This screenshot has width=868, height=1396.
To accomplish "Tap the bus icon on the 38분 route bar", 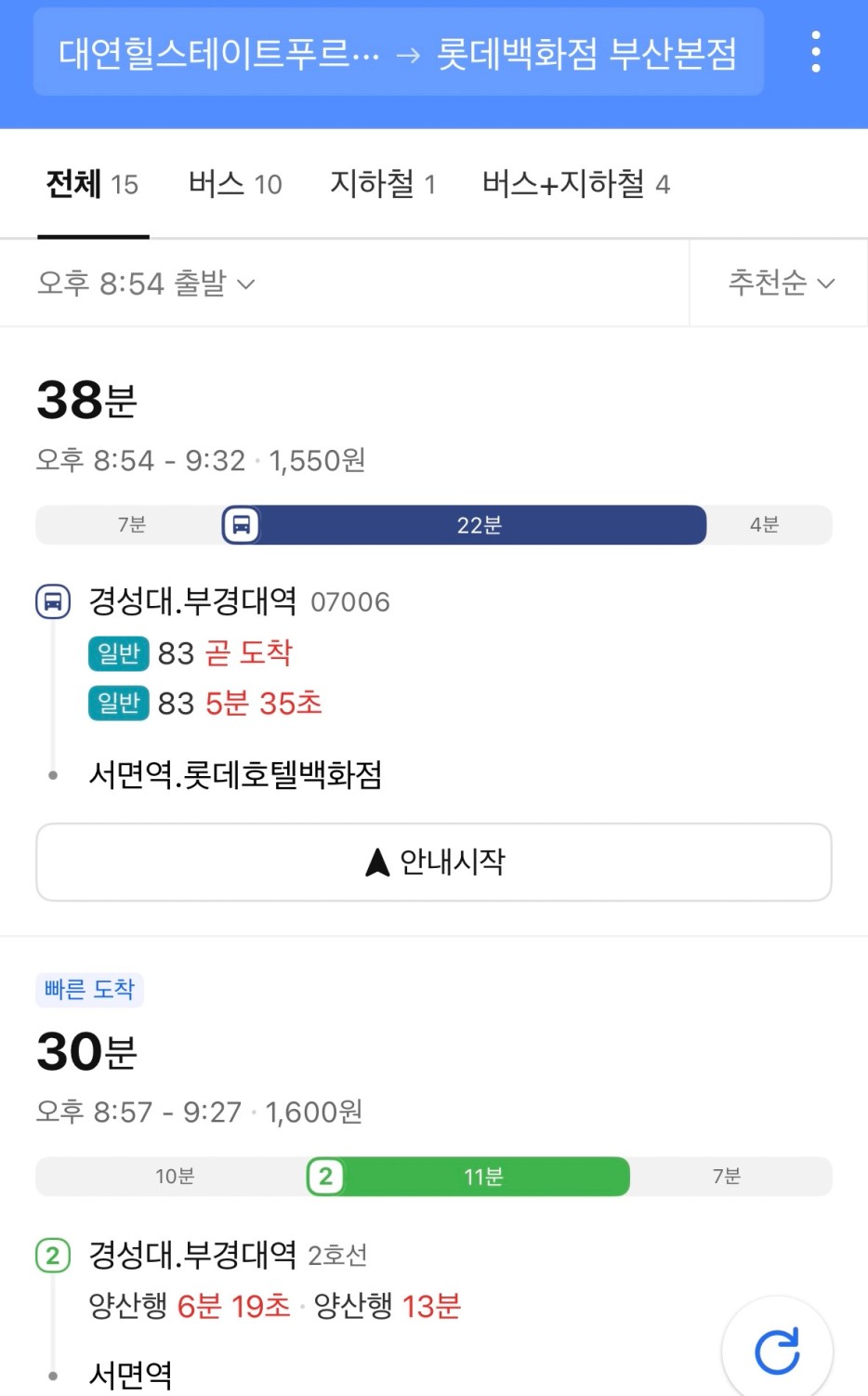I will click(241, 525).
